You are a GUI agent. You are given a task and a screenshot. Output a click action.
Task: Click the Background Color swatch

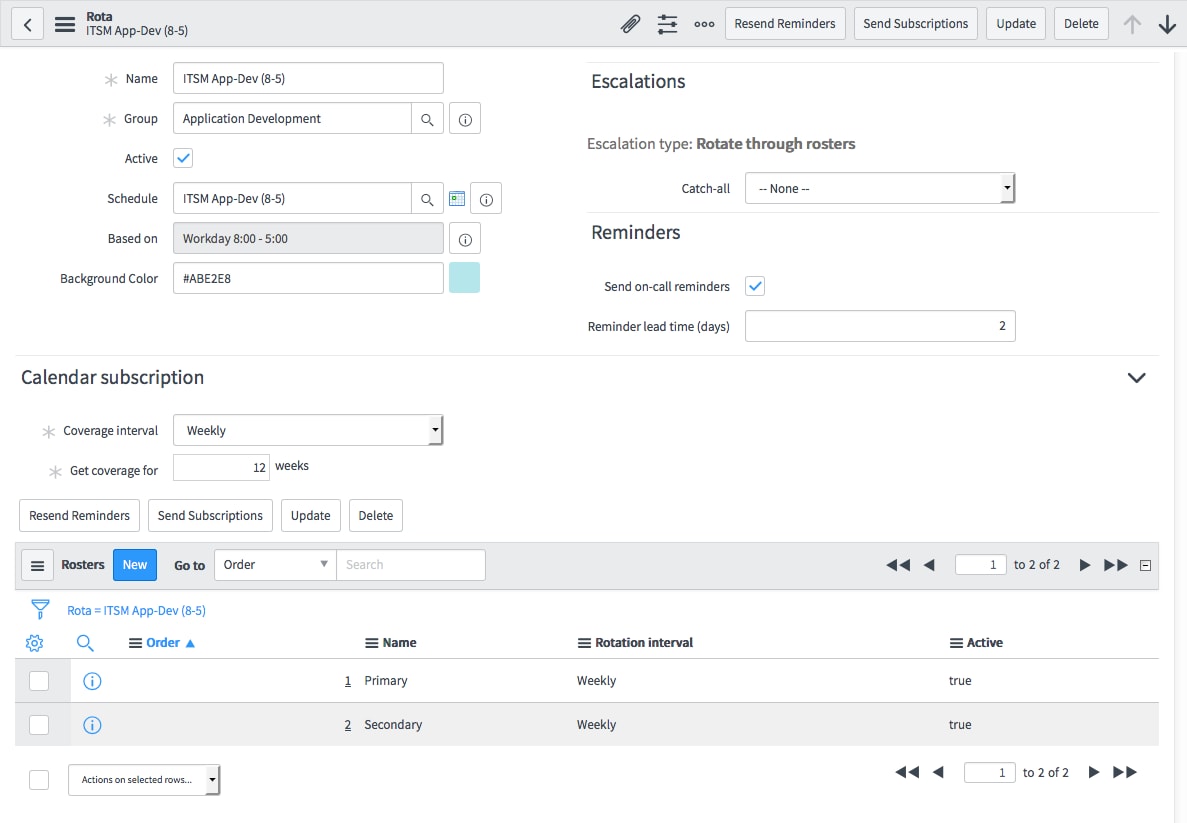464,278
